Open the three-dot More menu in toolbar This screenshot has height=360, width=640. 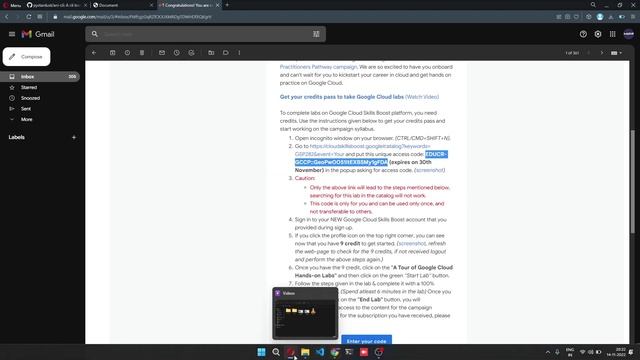pyautogui.click(x=239, y=53)
